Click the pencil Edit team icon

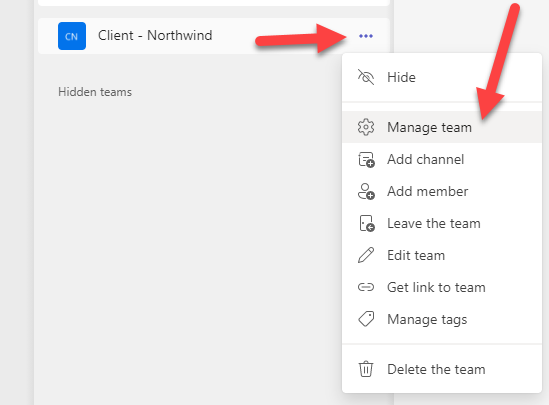[366, 255]
